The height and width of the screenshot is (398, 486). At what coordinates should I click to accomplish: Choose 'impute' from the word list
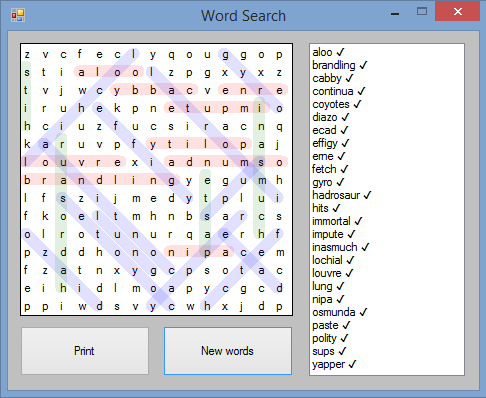point(334,234)
